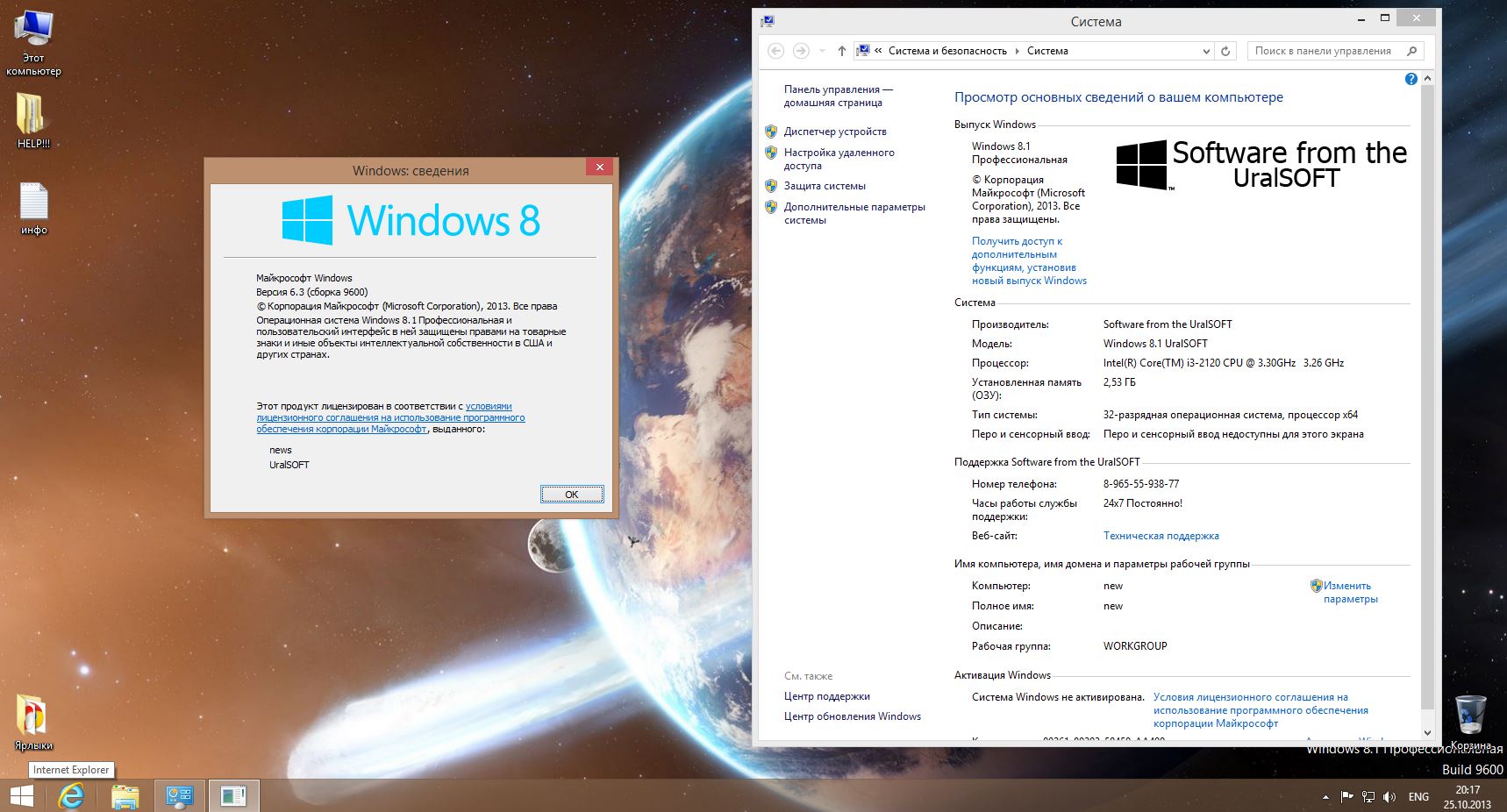Image resolution: width=1507 pixels, height=812 pixels.
Task: Select the phone number 8-965-55-938-77
Action: click(x=1140, y=484)
